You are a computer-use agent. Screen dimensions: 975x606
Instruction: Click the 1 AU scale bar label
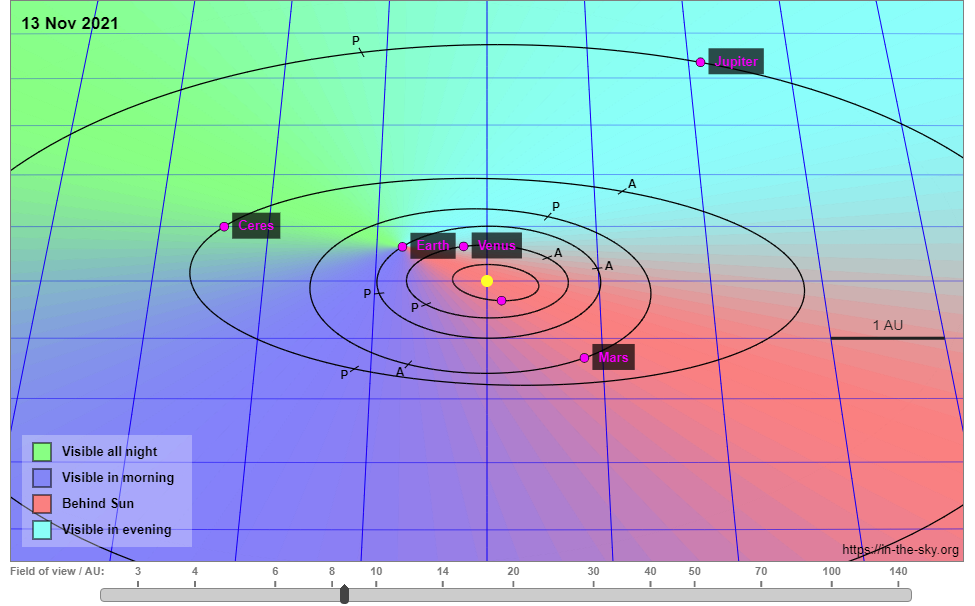pos(887,325)
